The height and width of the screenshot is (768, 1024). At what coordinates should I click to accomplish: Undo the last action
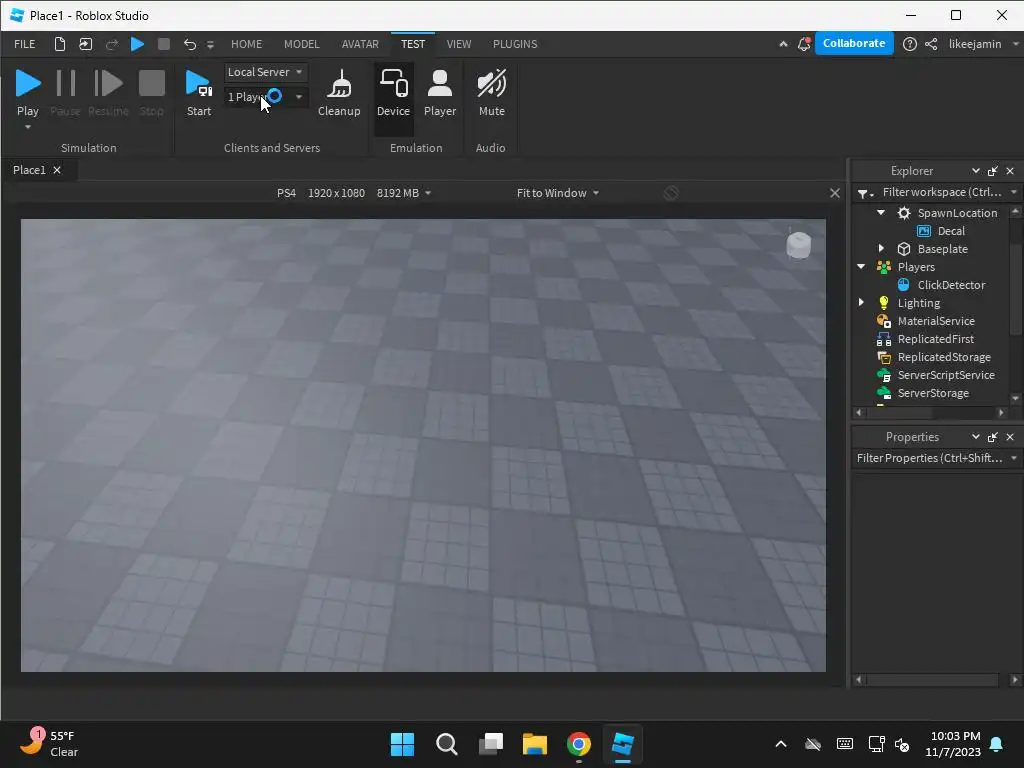189,44
